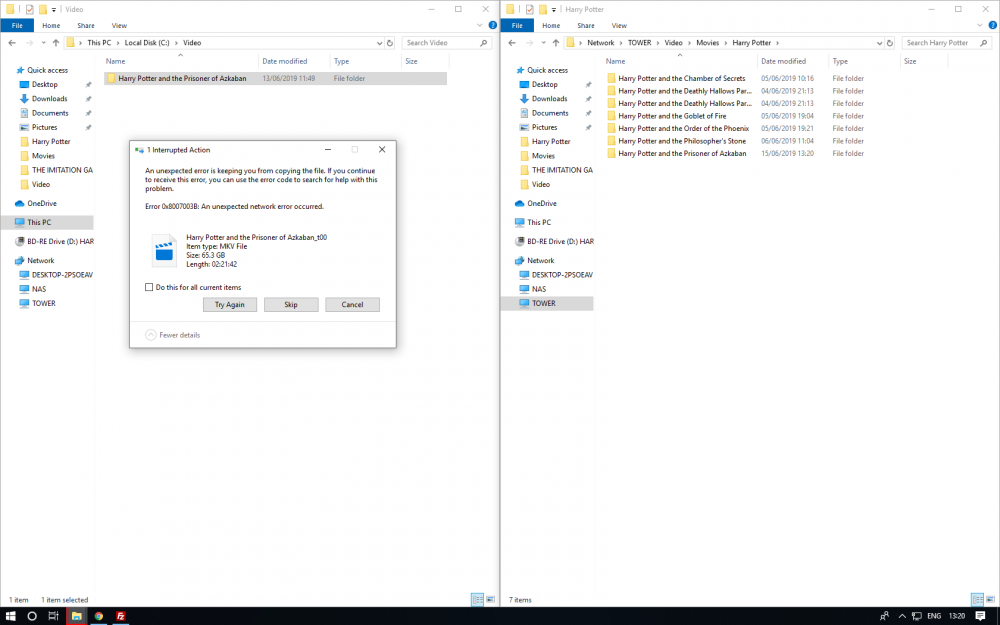Select the Chamber of Secrets folder
Image resolution: width=1000 pixels, height=625 pixels.
coord(681,78)
